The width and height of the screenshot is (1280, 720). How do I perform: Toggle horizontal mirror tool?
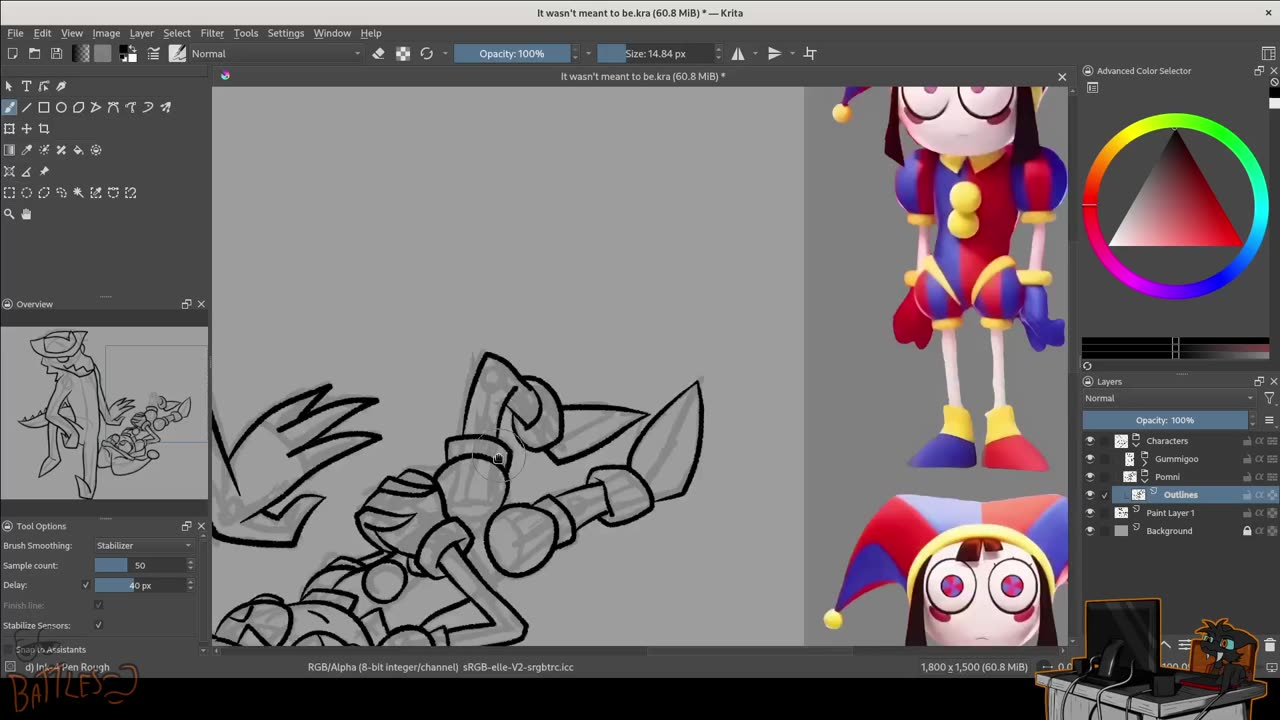pos(738,54)
